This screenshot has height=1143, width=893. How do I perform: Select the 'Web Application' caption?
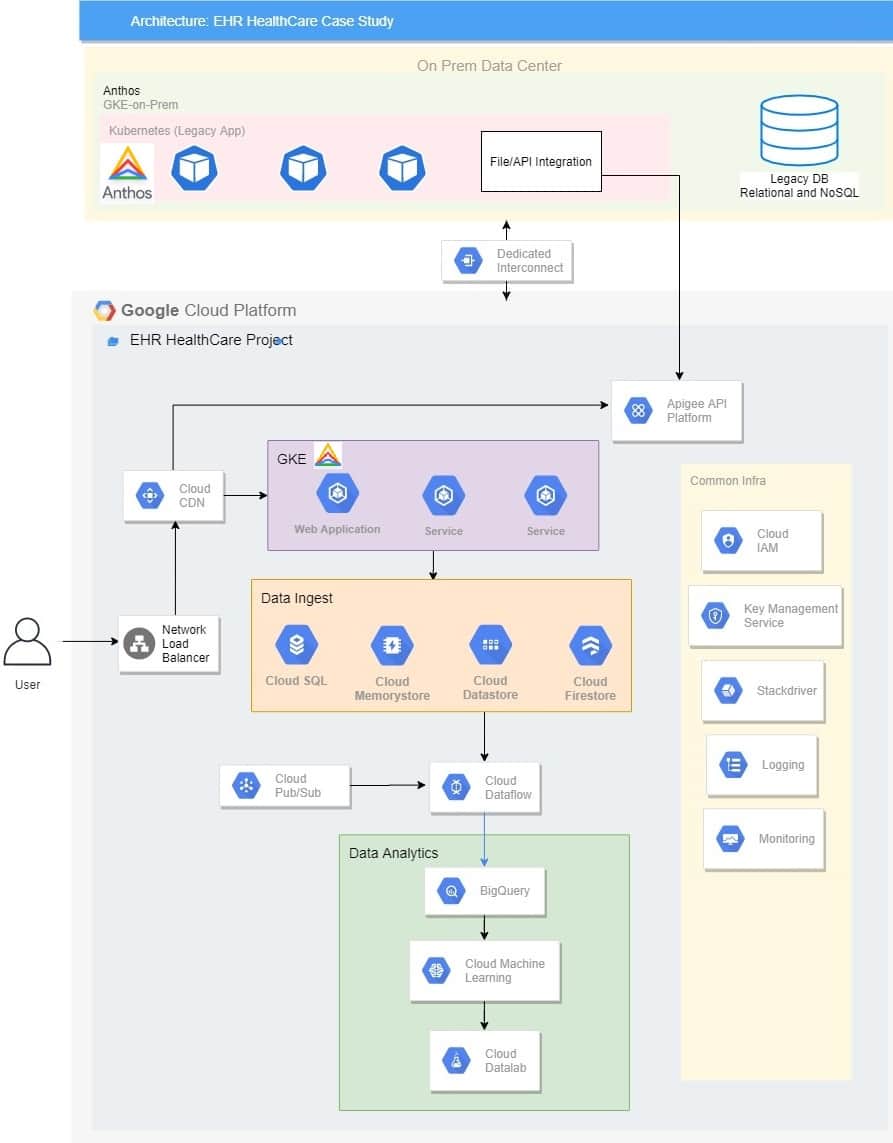pyautogui.click(x=338, y=529)
